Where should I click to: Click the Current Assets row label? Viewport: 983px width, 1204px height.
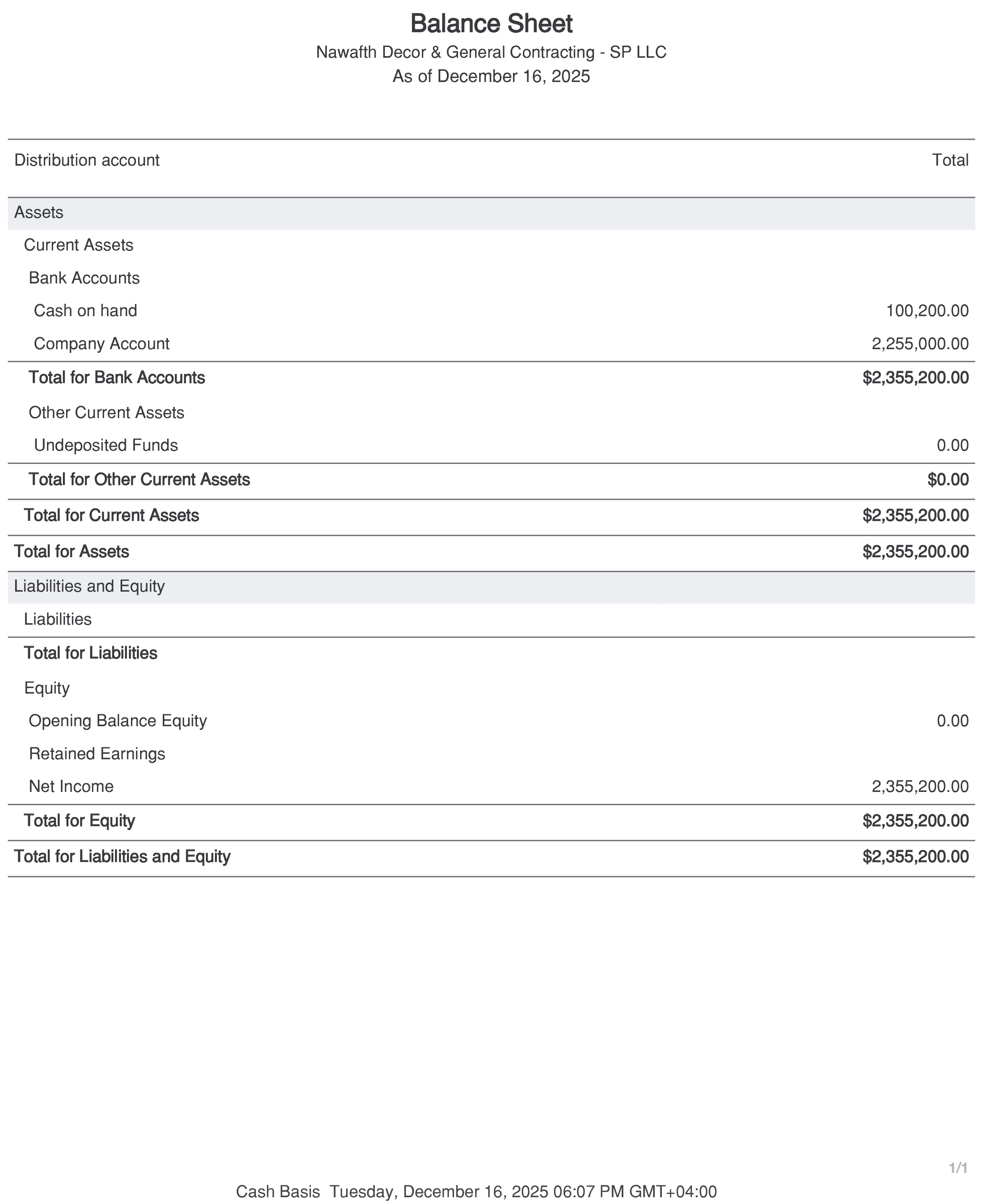(x=78, y=245)
